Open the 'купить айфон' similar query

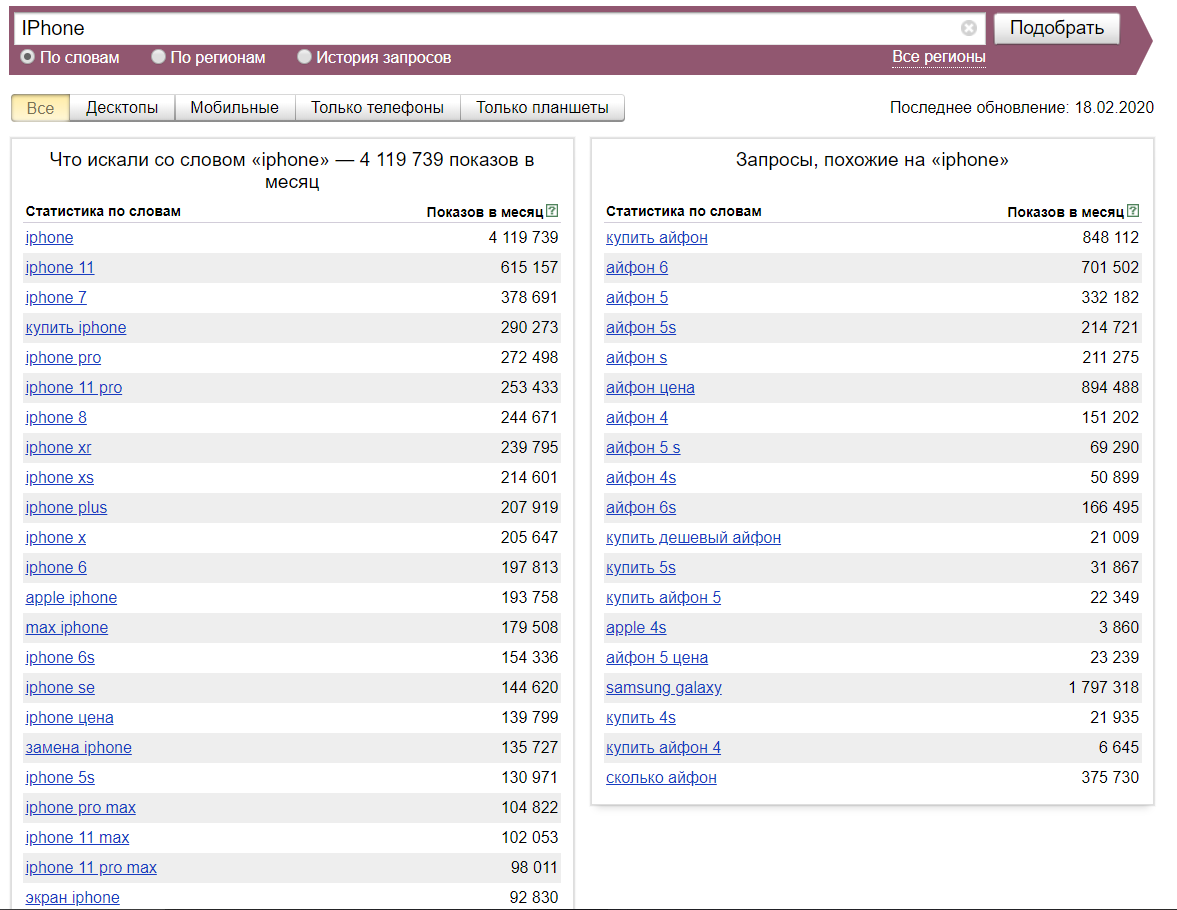[657, 237]
